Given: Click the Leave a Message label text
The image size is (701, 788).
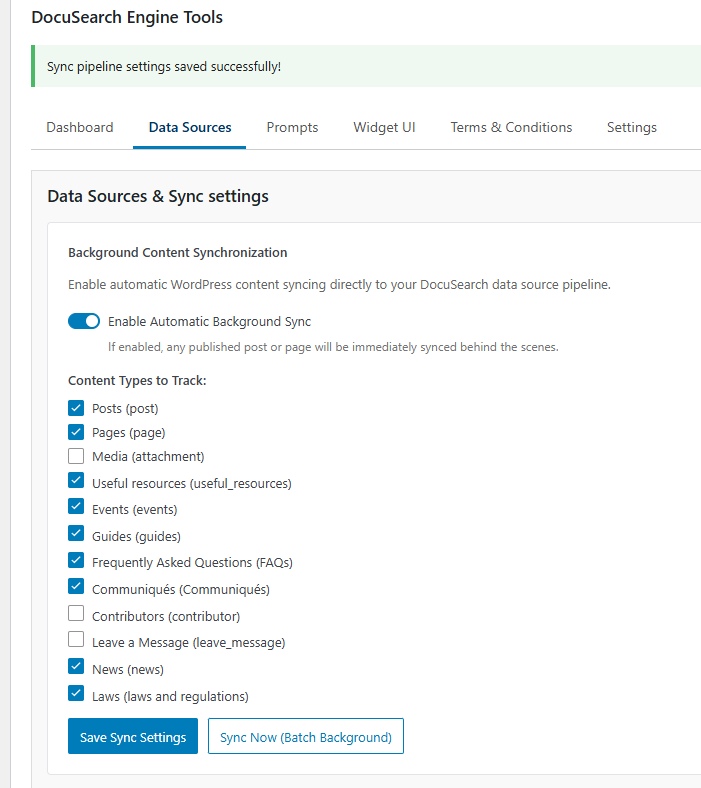Looking at the screenshot, I should tap(188, 643).
